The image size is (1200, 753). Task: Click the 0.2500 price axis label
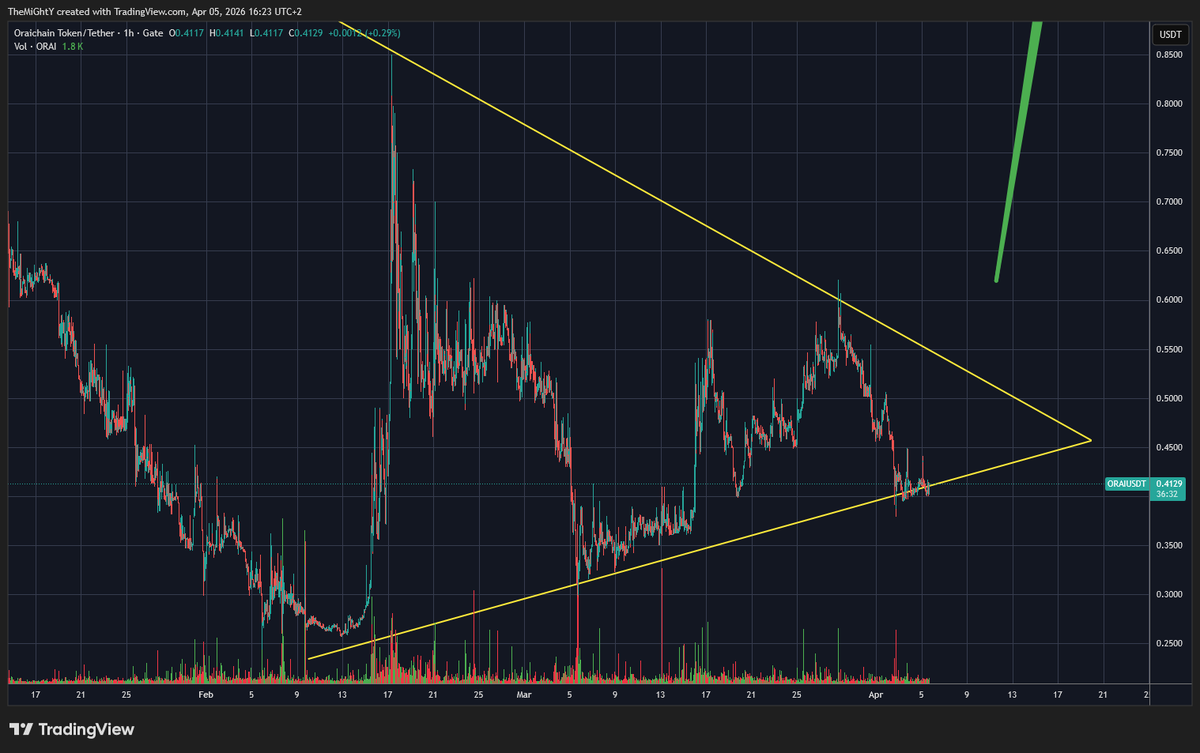click(x=1170, y=644)
